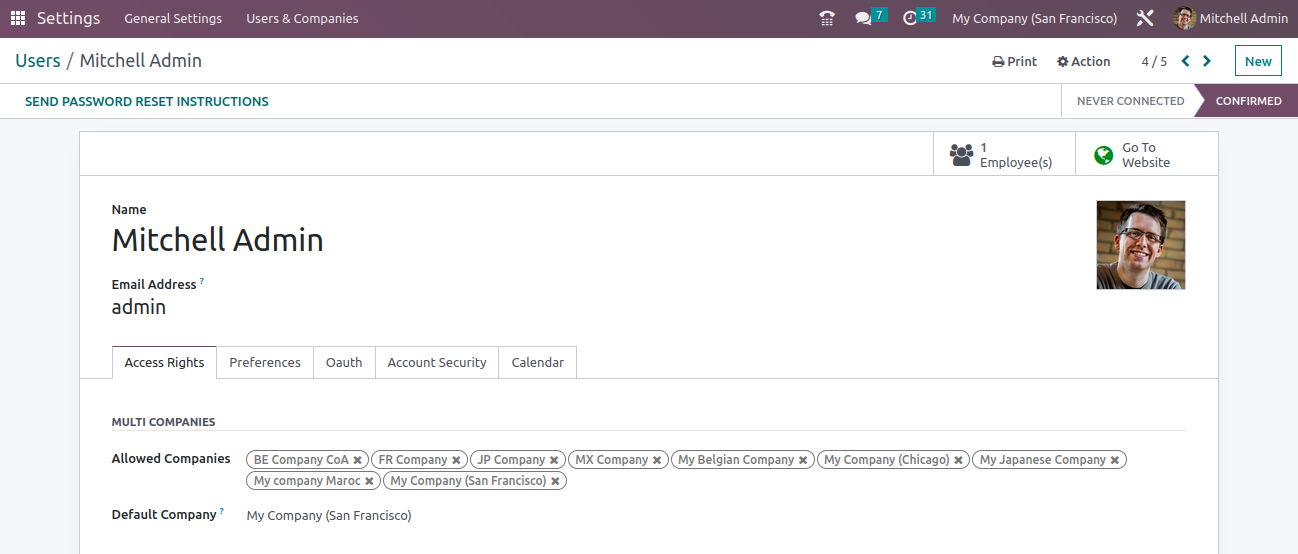Click the Mitchell Admin breadcrumb text

tap(141, 61)
